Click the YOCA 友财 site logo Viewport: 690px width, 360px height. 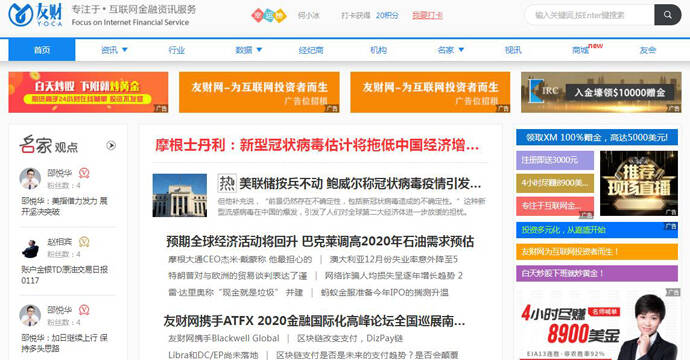35,15
